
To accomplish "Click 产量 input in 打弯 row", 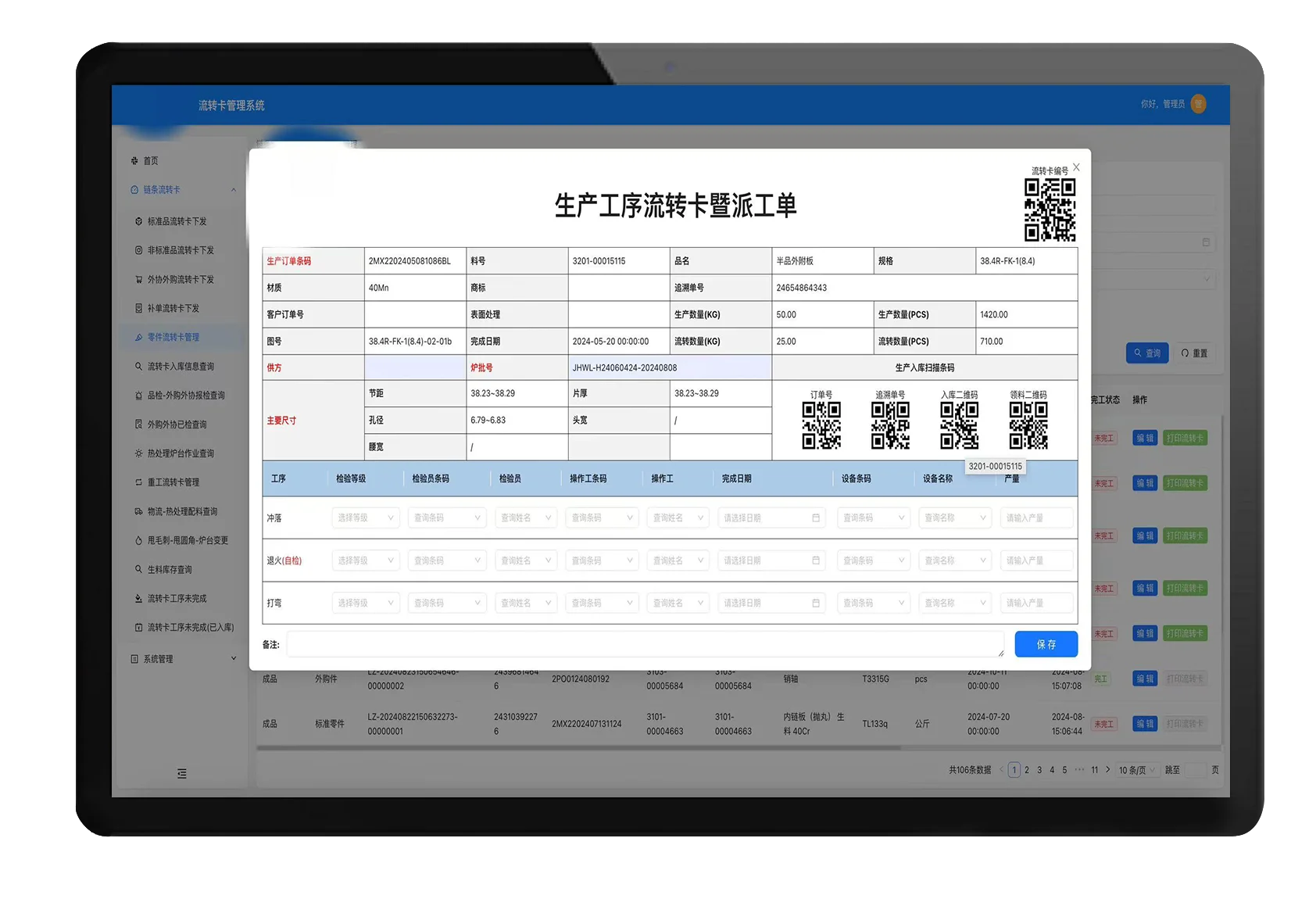I will [x=1036, y=603].
